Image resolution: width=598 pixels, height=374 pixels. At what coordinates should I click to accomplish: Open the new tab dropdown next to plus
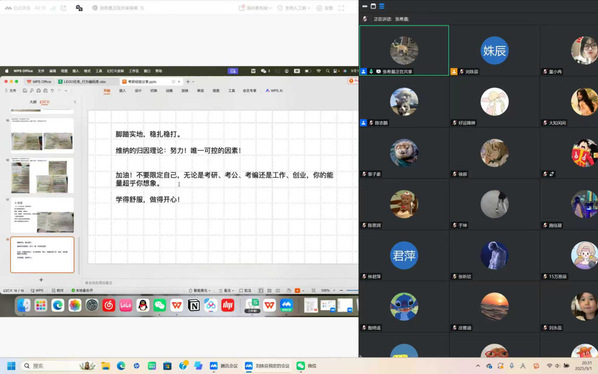pyautogui.click(x=193, y=82)
